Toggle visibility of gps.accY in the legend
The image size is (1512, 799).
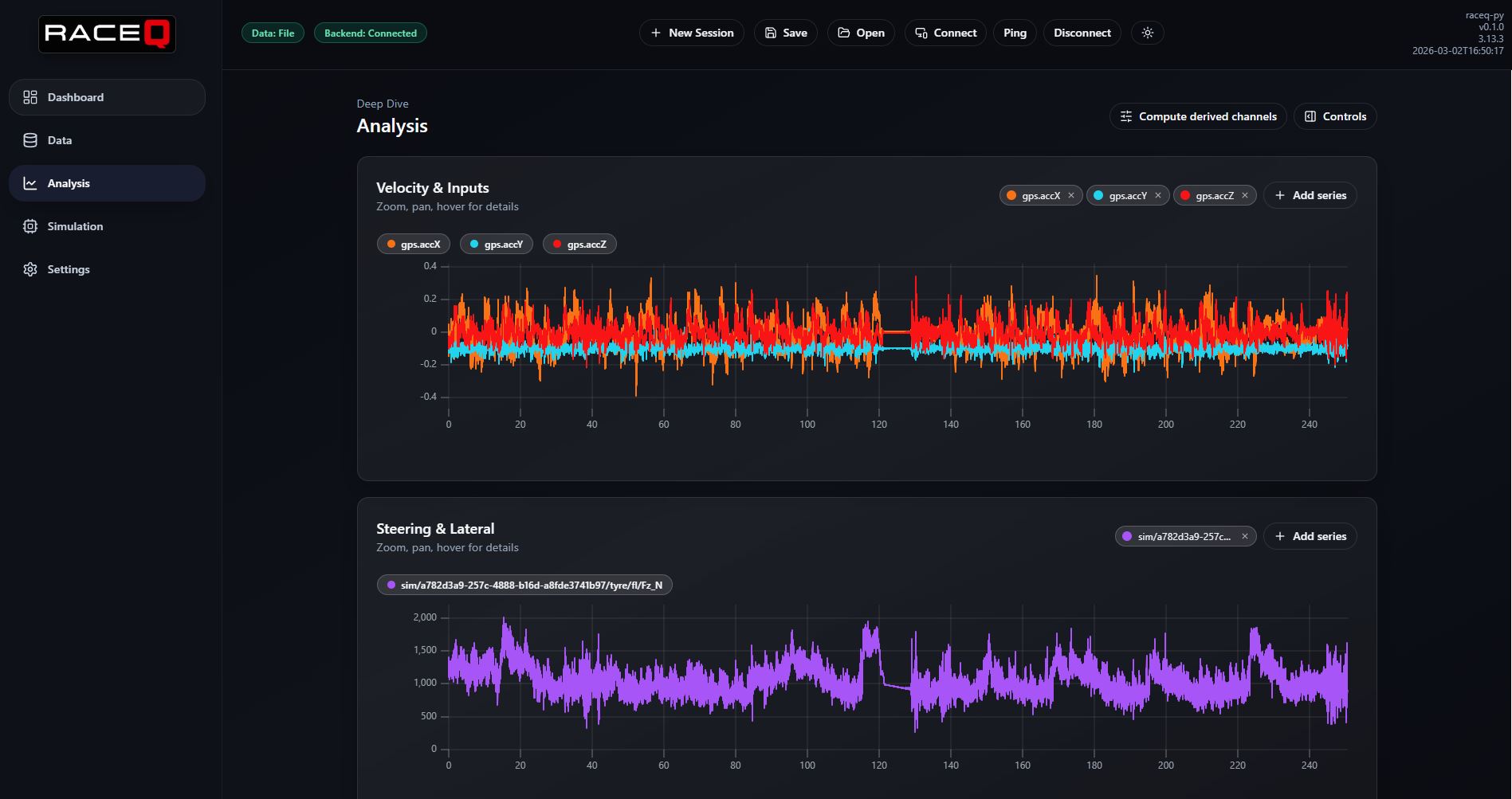click(x=496, y=244)
